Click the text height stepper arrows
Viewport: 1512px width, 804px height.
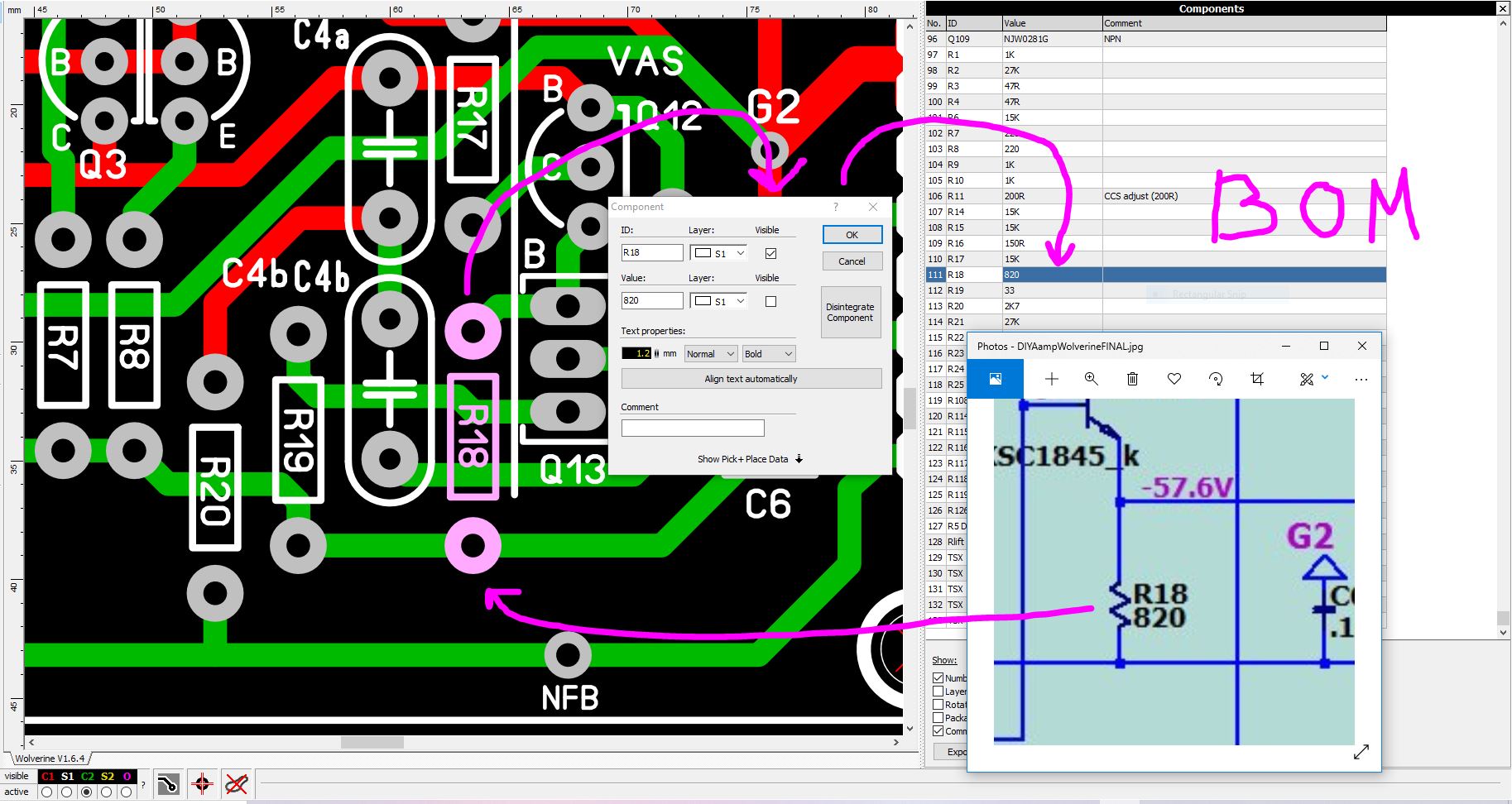click(657, 353)
